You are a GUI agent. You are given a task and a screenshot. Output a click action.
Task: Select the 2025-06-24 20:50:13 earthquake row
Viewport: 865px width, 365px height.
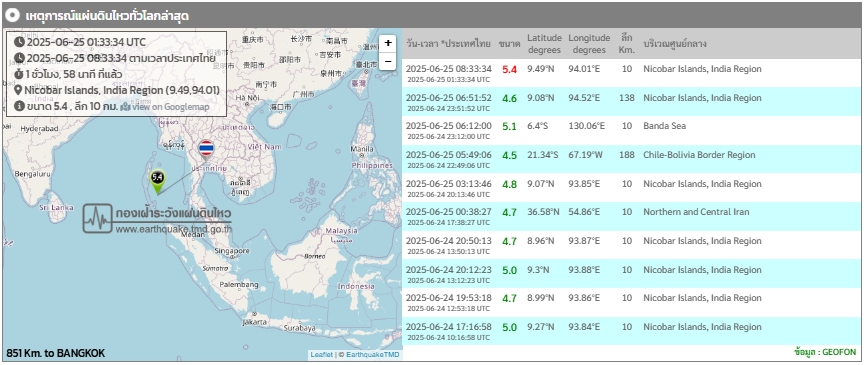click(632, 245)
